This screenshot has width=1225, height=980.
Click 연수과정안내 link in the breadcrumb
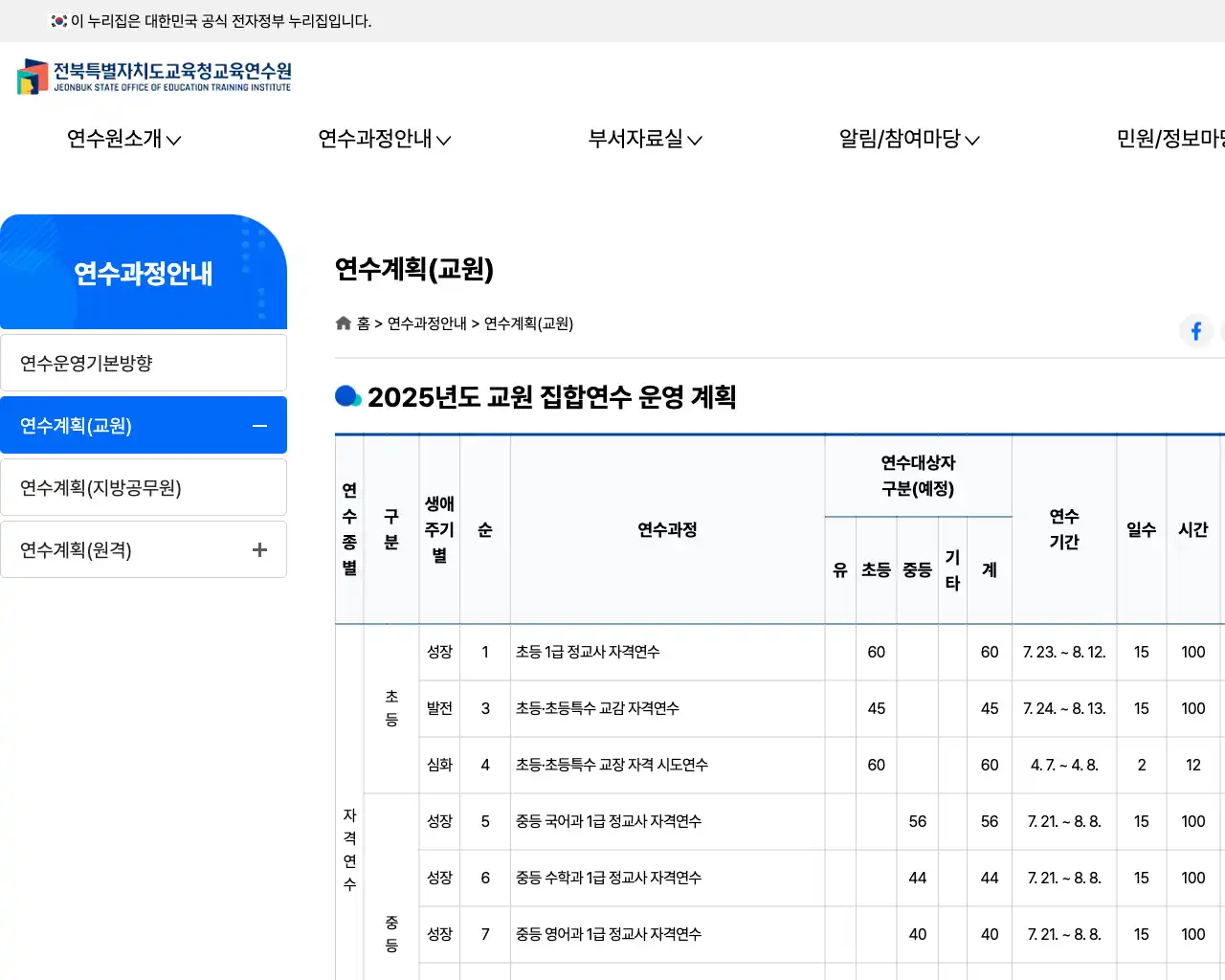point(427,323)
